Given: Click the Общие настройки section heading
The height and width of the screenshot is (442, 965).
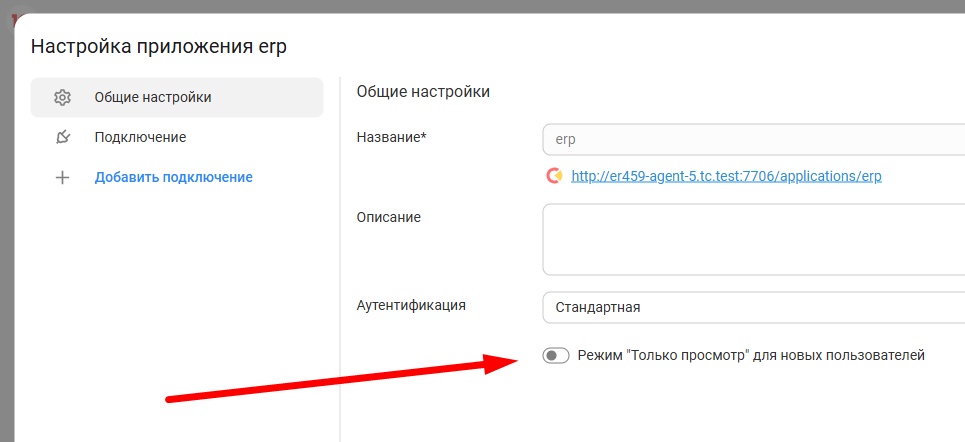Looking at the screenshot, I should coord(423,92).
